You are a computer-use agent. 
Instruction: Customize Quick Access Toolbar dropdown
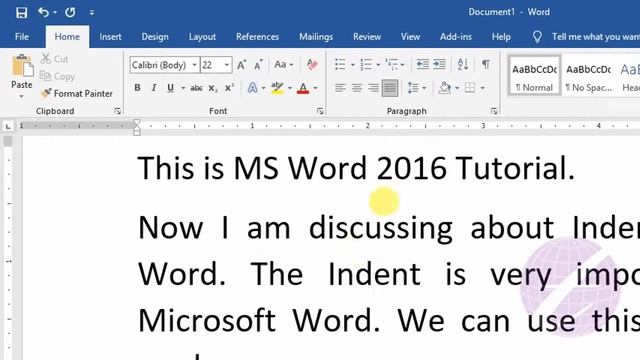[x=92, y=13]
